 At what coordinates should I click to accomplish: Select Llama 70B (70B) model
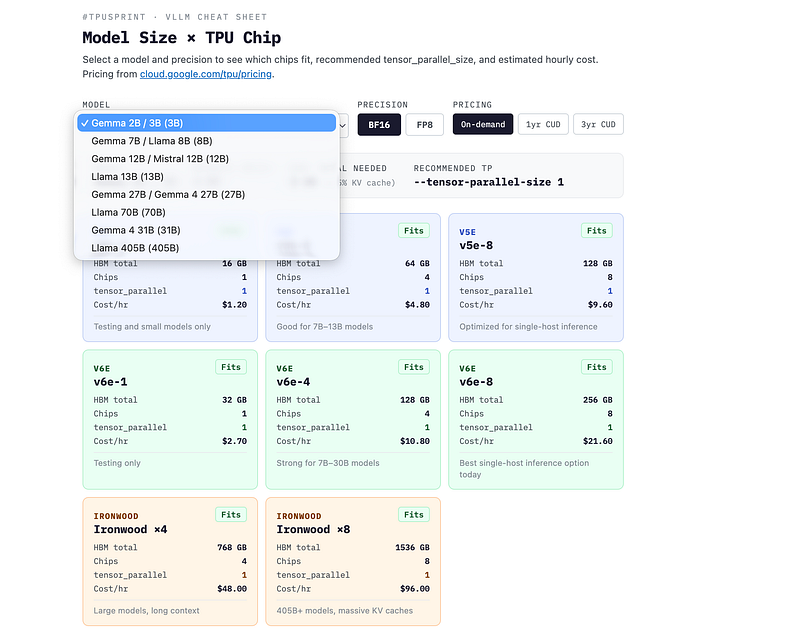click(x=206, y=212)
